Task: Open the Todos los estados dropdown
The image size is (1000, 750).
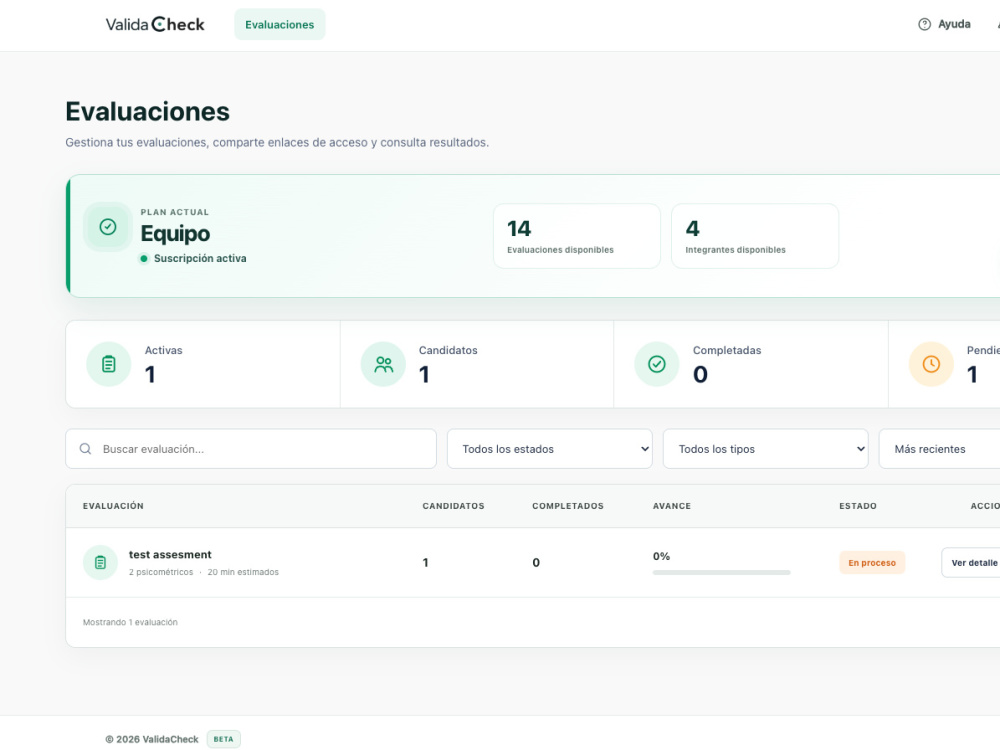Action: (550, 449)
